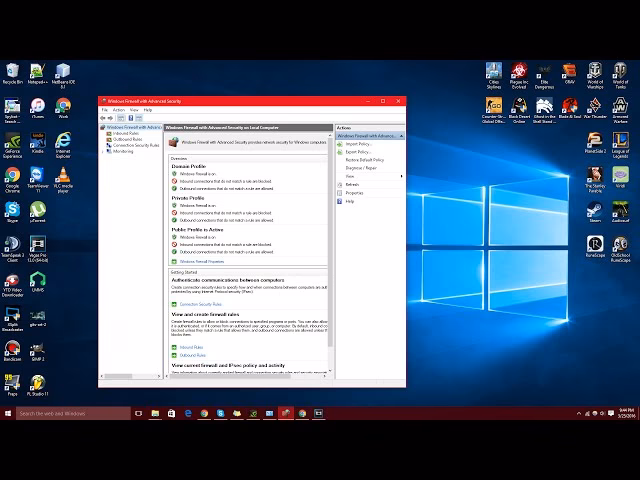Open the File menu

(x=105, y=110)
